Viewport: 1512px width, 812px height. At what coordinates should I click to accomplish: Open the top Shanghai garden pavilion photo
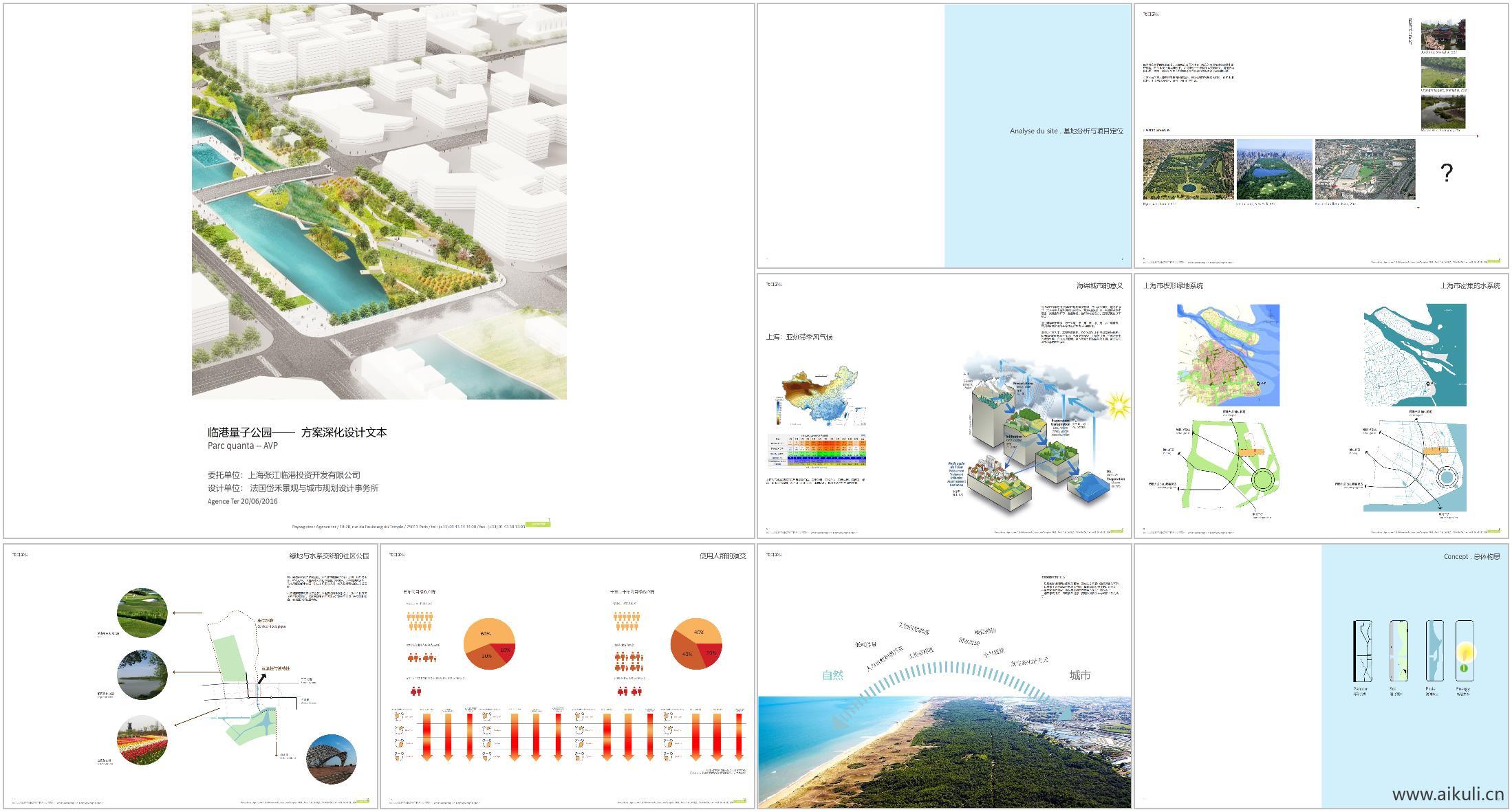(x=1443, y=34)
